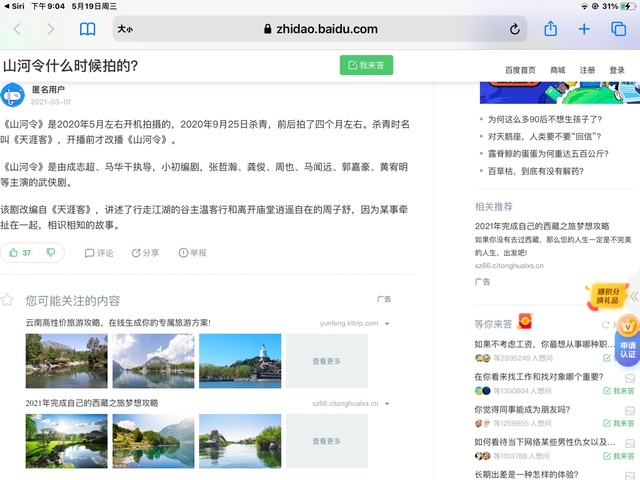This screenshot has width=640, height=480.
Task: Click 我来答 for the 找工作和找对象 question
Action: pyautogui.click(x=618, y=391)
